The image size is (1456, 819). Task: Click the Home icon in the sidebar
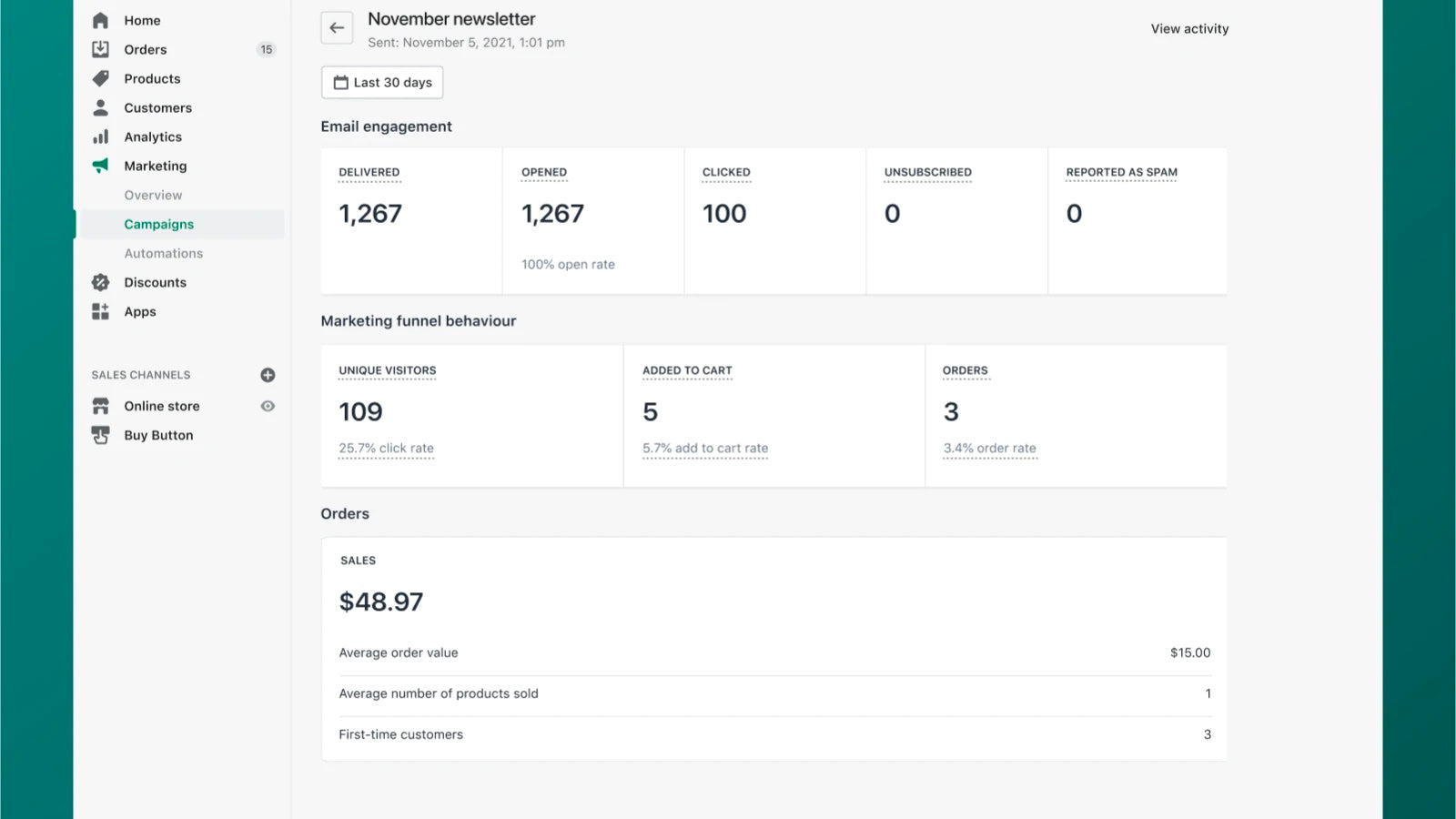pos(100,19)
